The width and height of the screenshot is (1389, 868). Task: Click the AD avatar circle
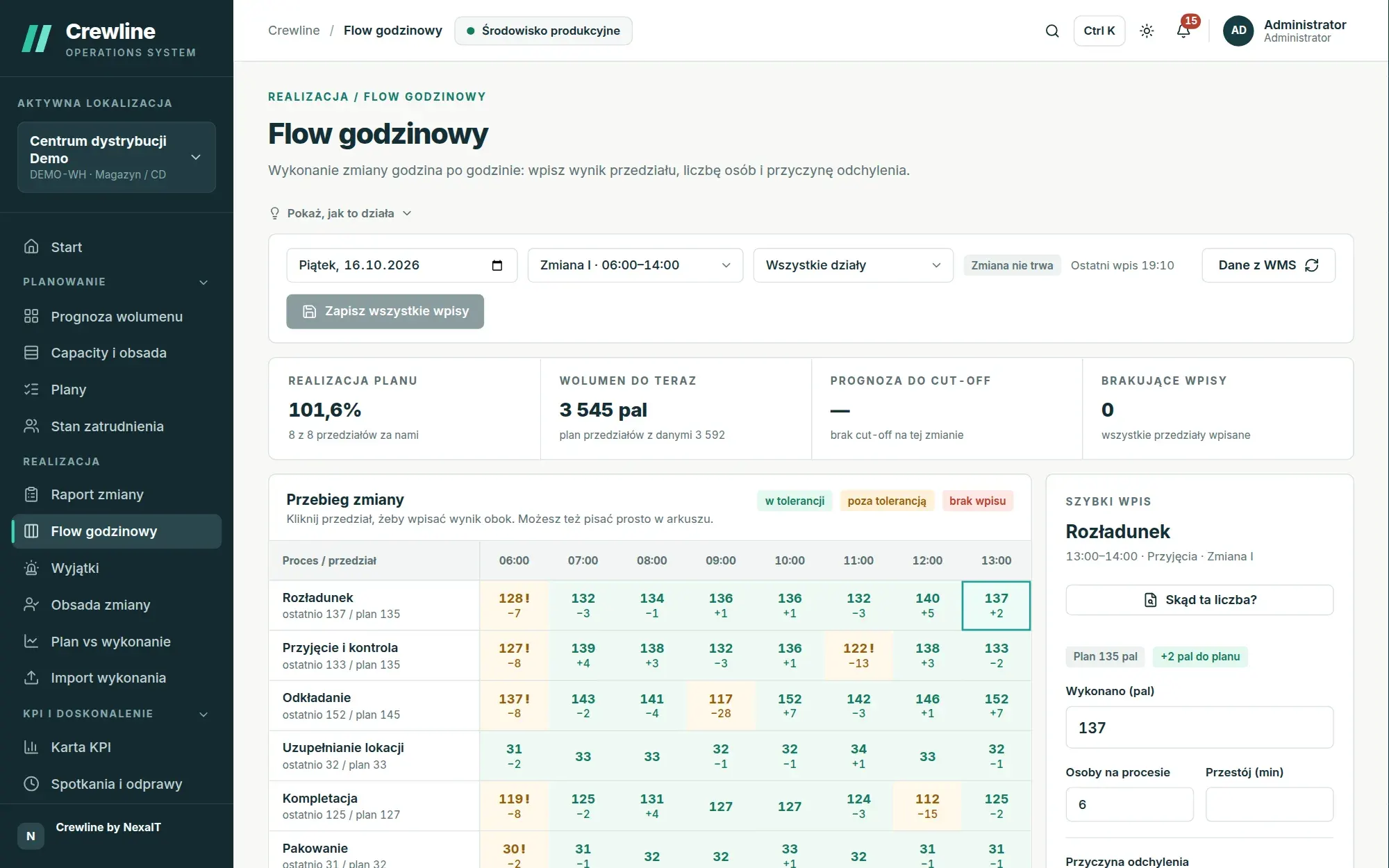click(x=1238, y=31)
